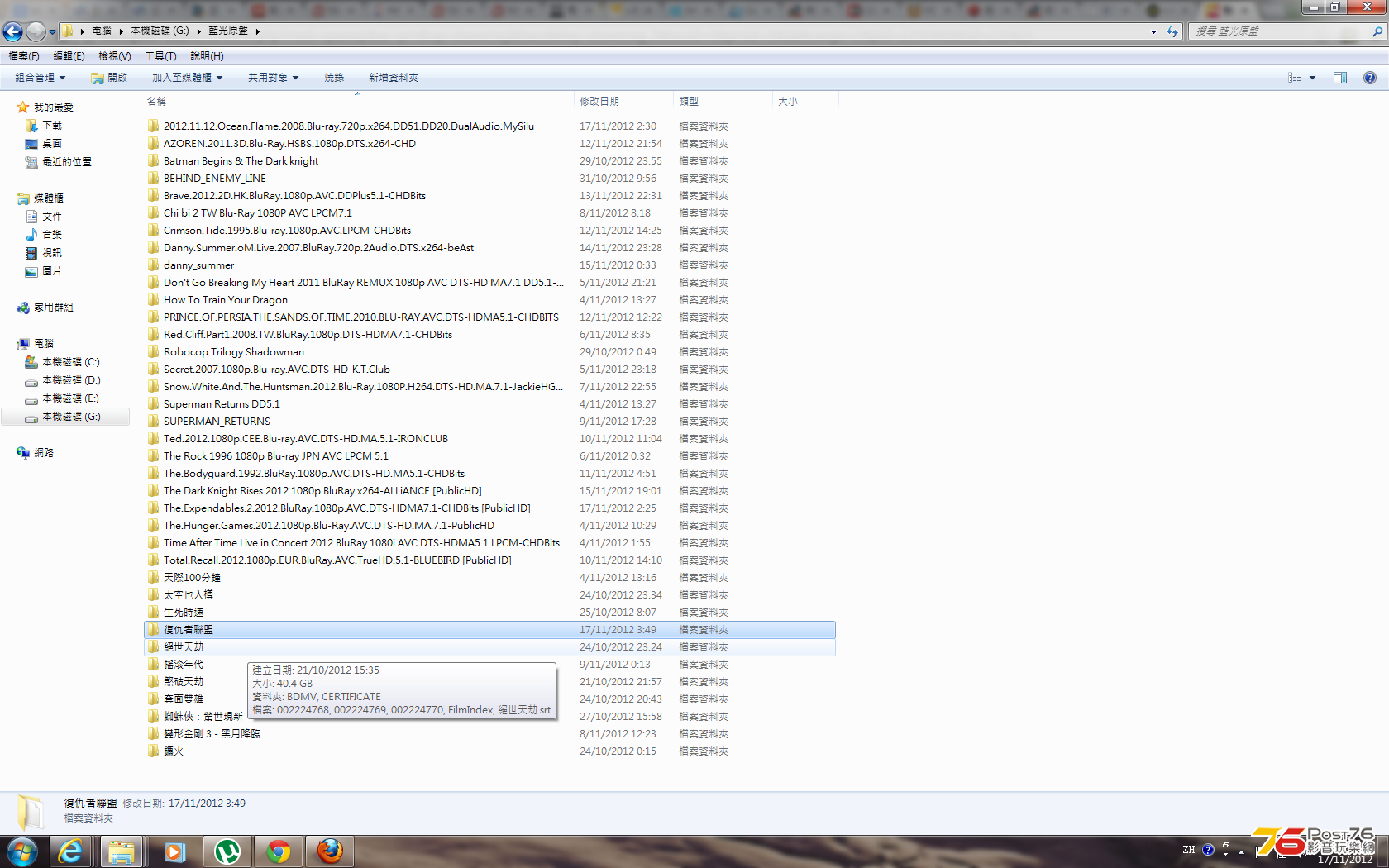Click the change view icon
This screenshot has height=868, width=1389.
(x=1295, y=78)
